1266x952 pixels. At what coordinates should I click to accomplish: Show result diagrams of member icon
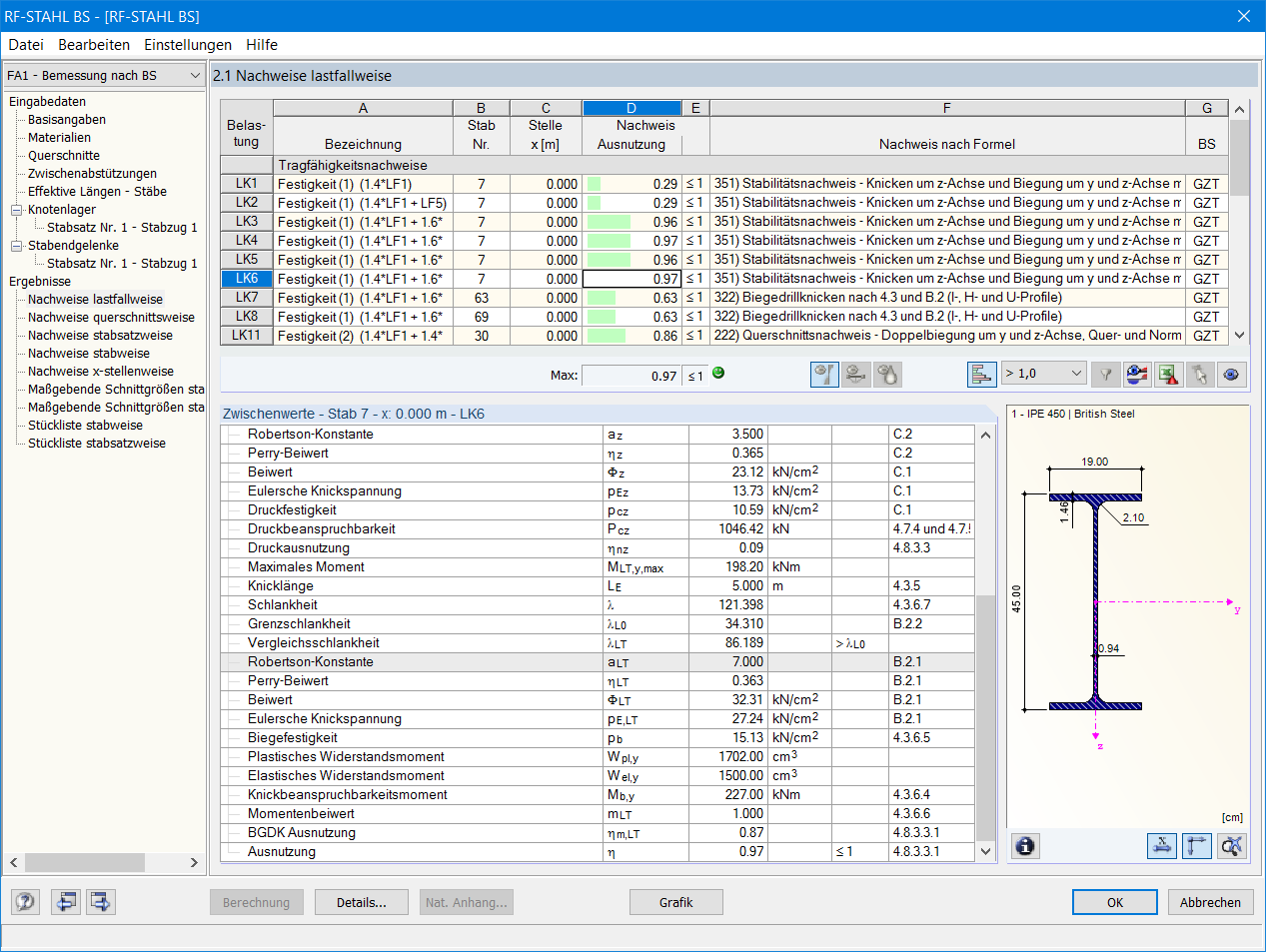[1137, 375]
